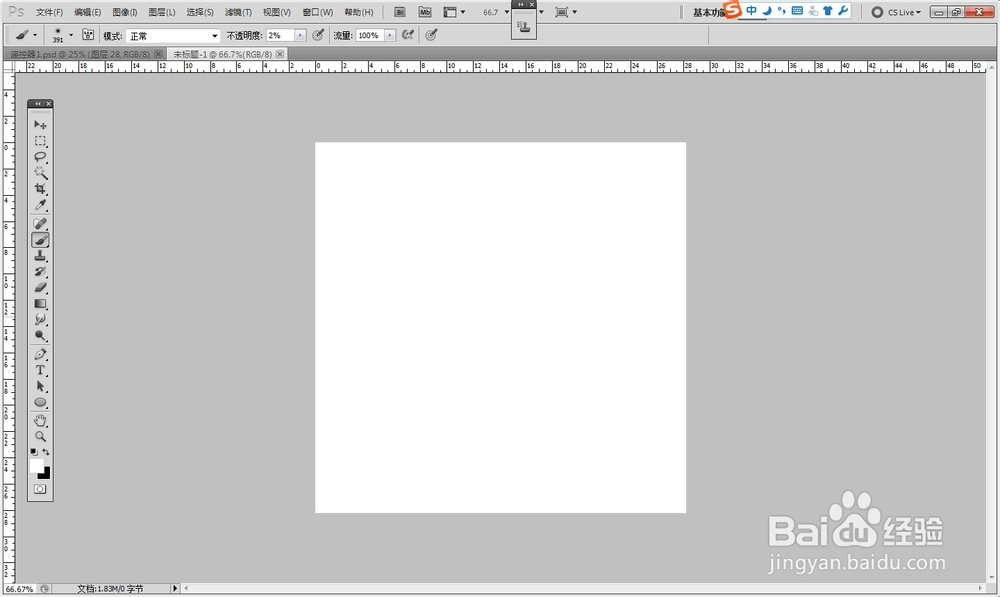The height and width of the screenshot is (597, 1000).
Task: Select the Spot Healing Brush tool
Action: 40,224
